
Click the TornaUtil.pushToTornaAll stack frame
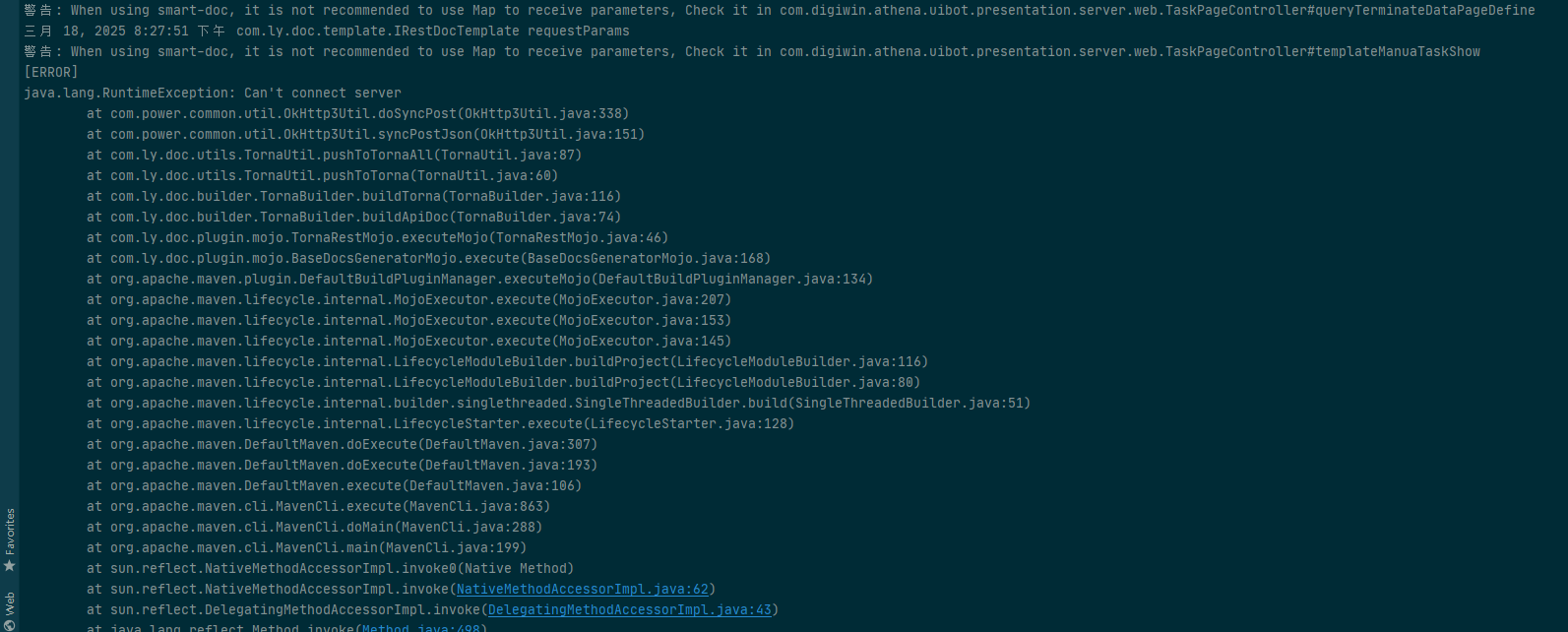334,155
